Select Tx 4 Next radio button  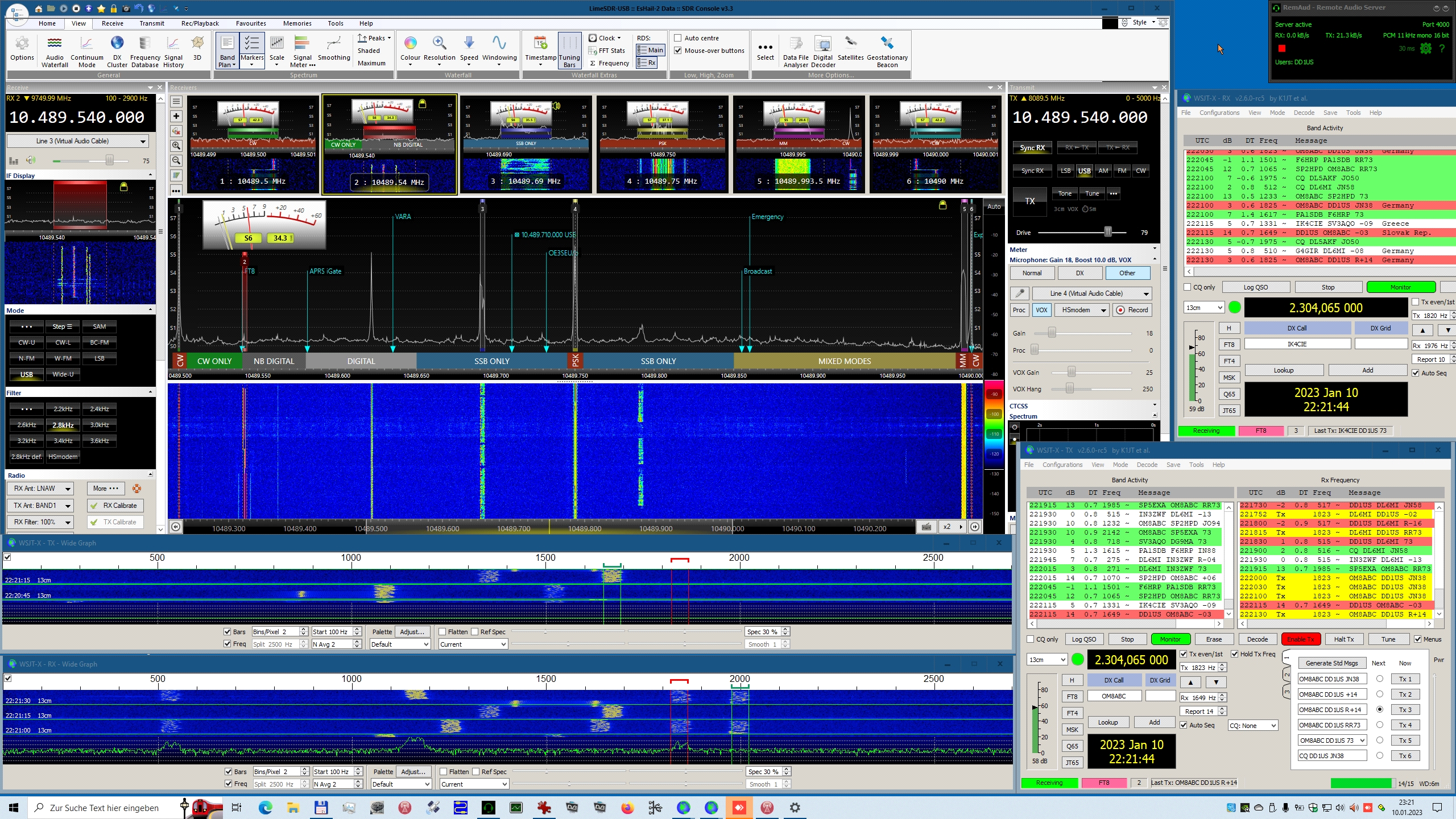pyautogui.click(x=1380, y=725)
